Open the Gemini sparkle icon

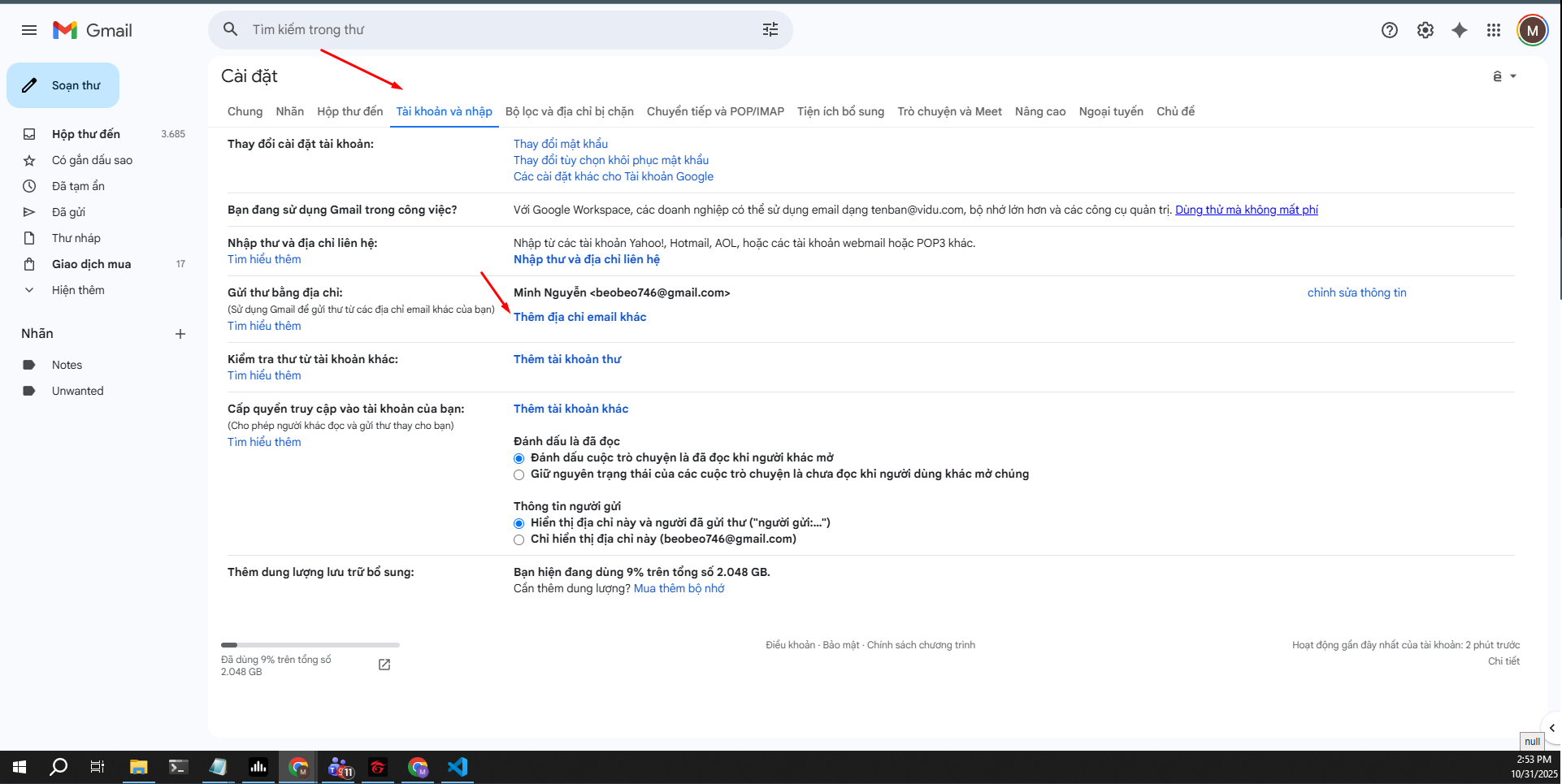(x=1460, y=30)
